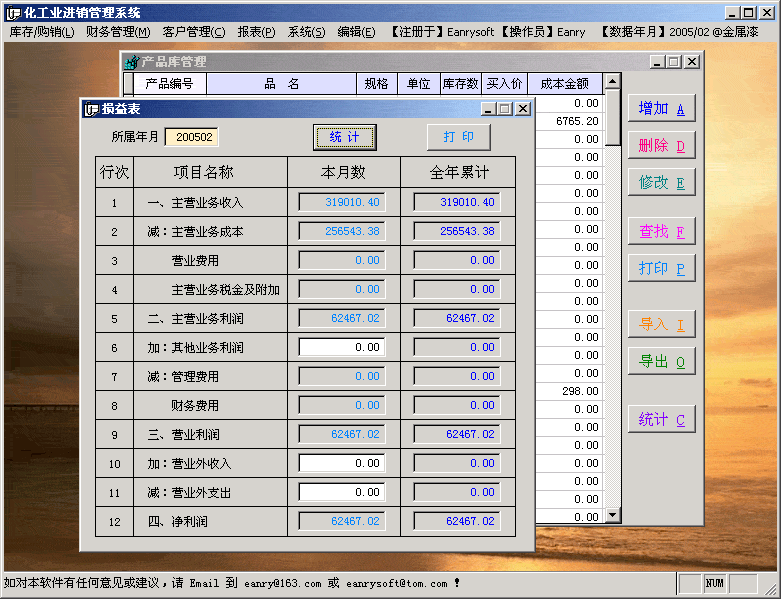Click the 导入 I button

[661, 324]
